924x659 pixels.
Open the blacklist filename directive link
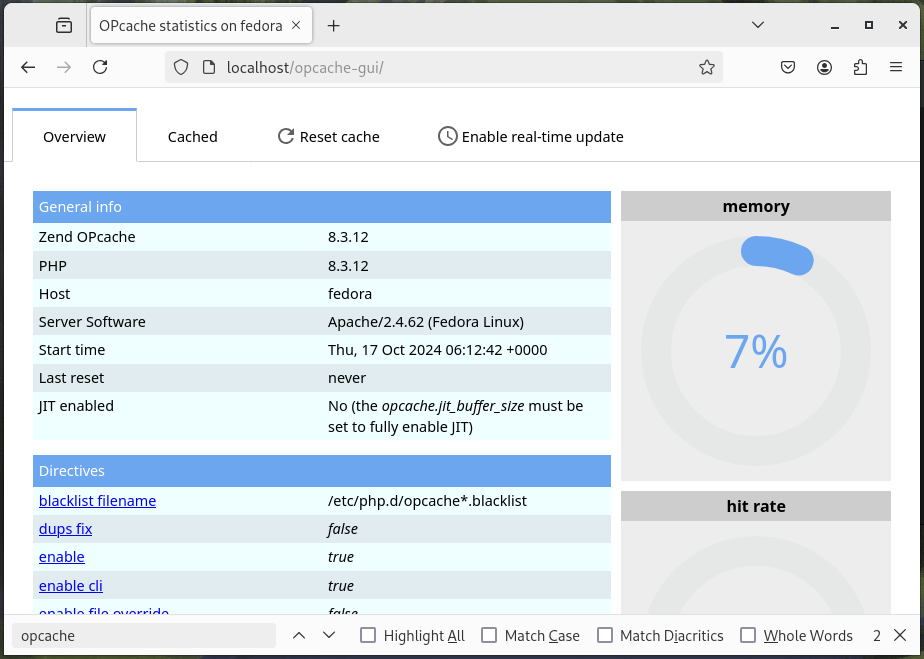click(x=97, y=501)
